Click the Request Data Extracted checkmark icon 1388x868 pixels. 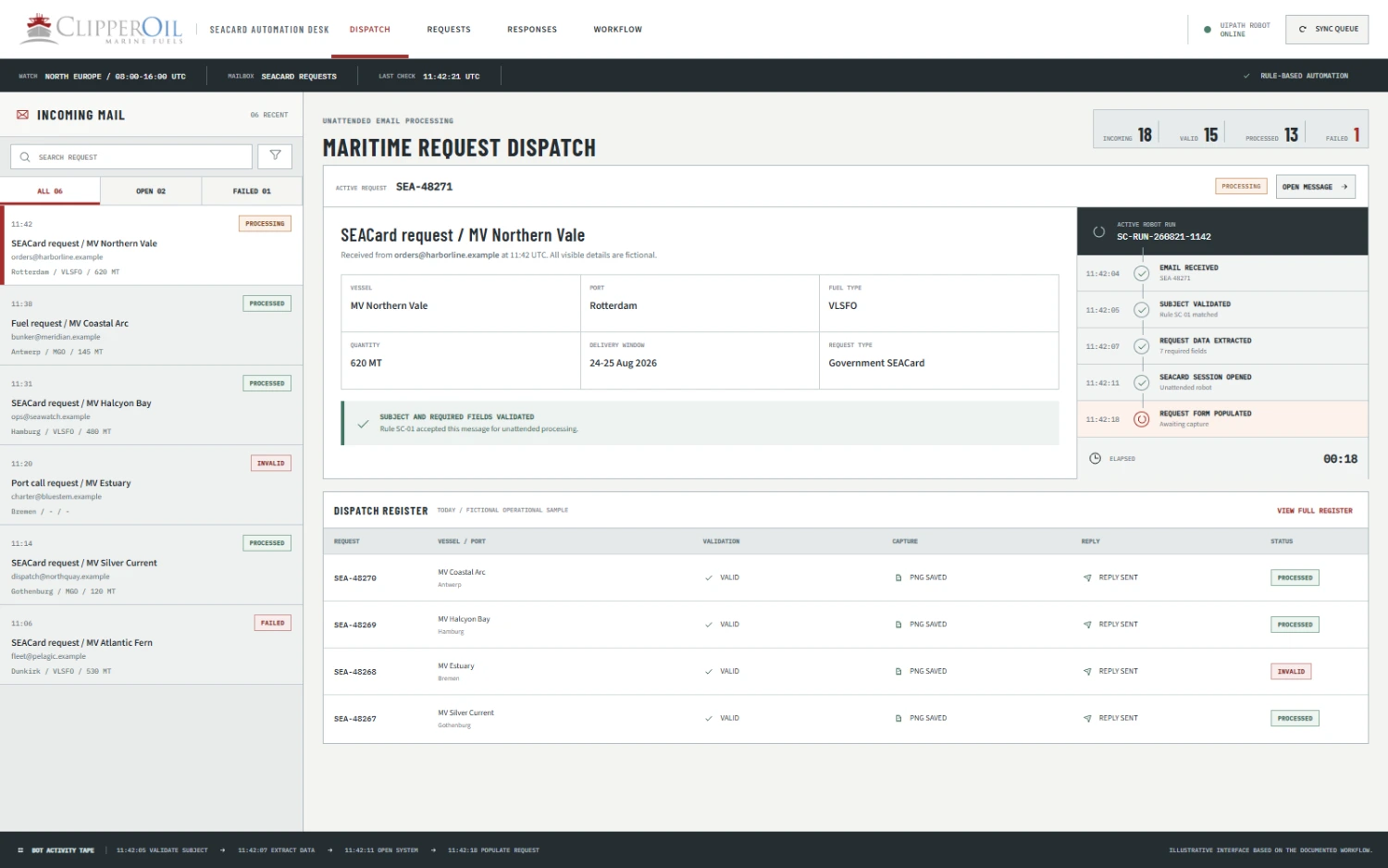pos(1142,346)
